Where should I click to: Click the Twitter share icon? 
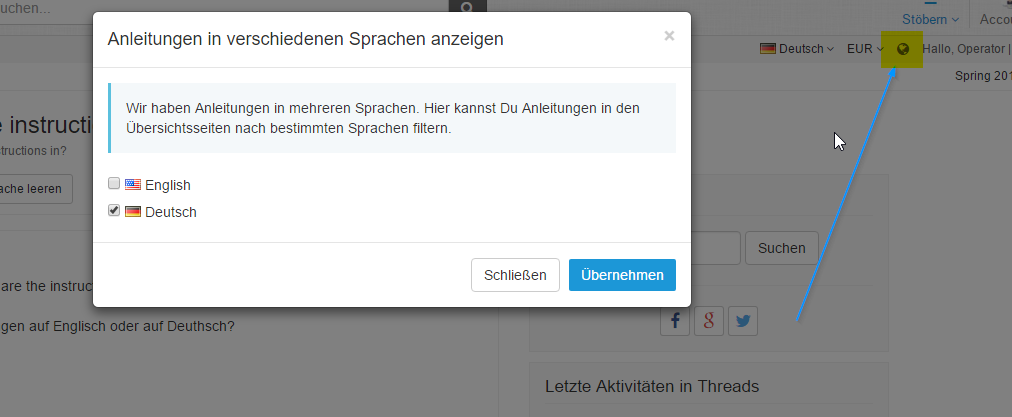(742, 321)
